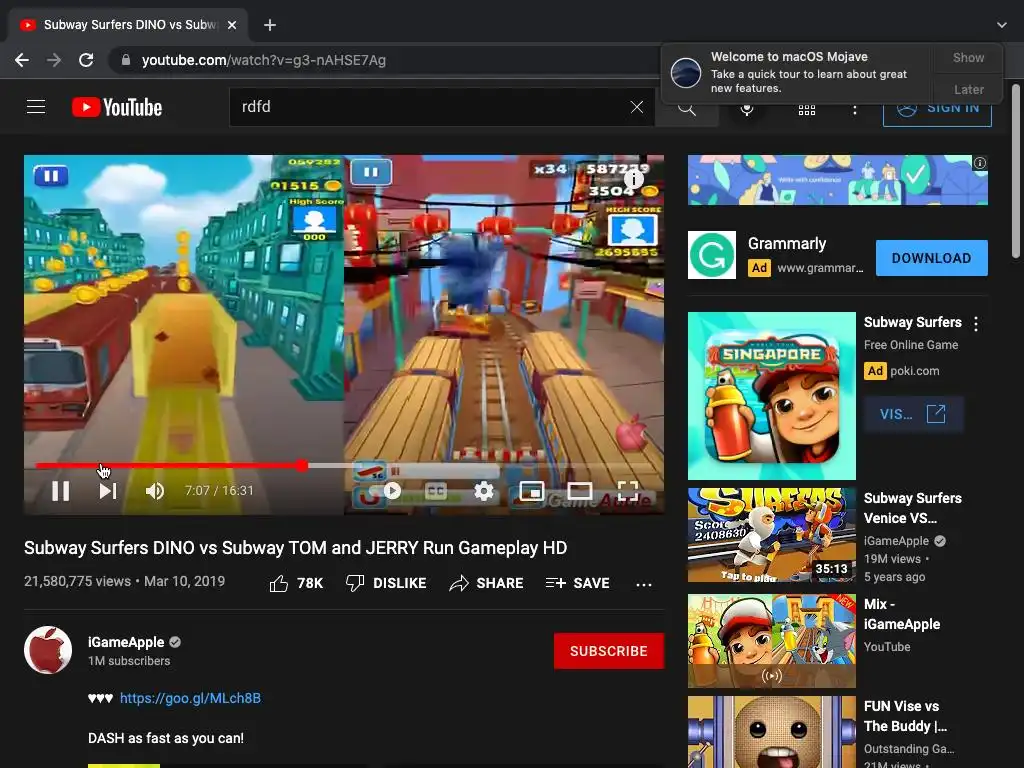Click Show on macOS Mojave notification
1024x768 pixels.
pos(968,57)
